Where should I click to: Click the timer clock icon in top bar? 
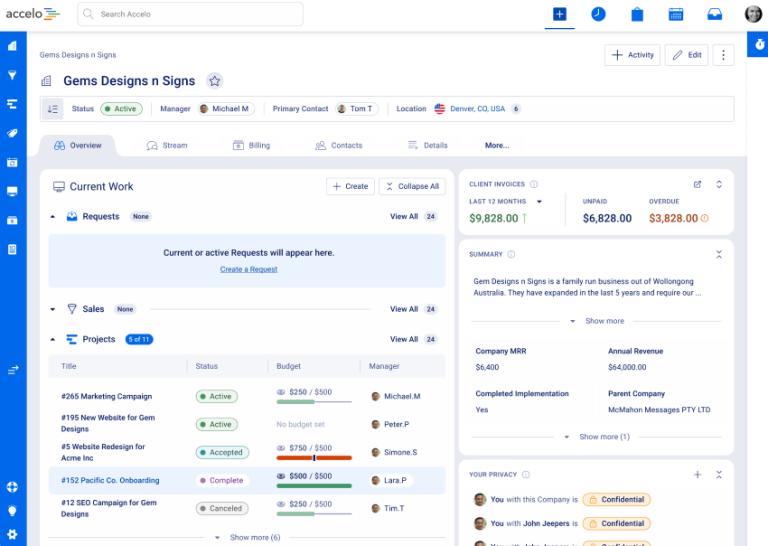(x=598, y=14)
